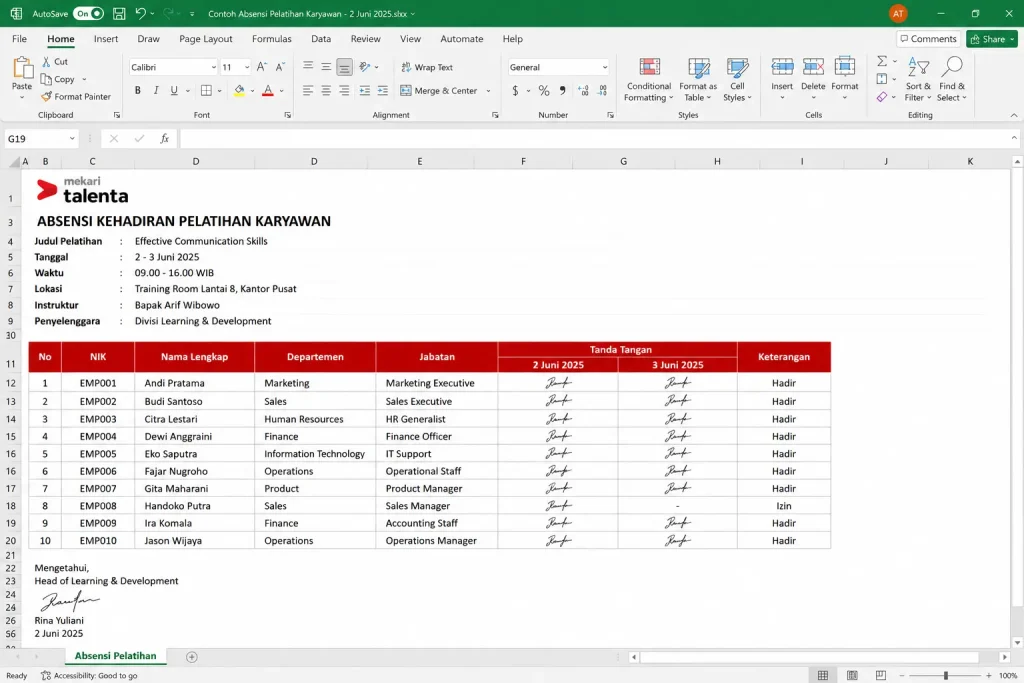Open the Name Box dropdown arrow
Image resolution: width=1024 pixels, height=683 pixels.
[x=72, y=138]
